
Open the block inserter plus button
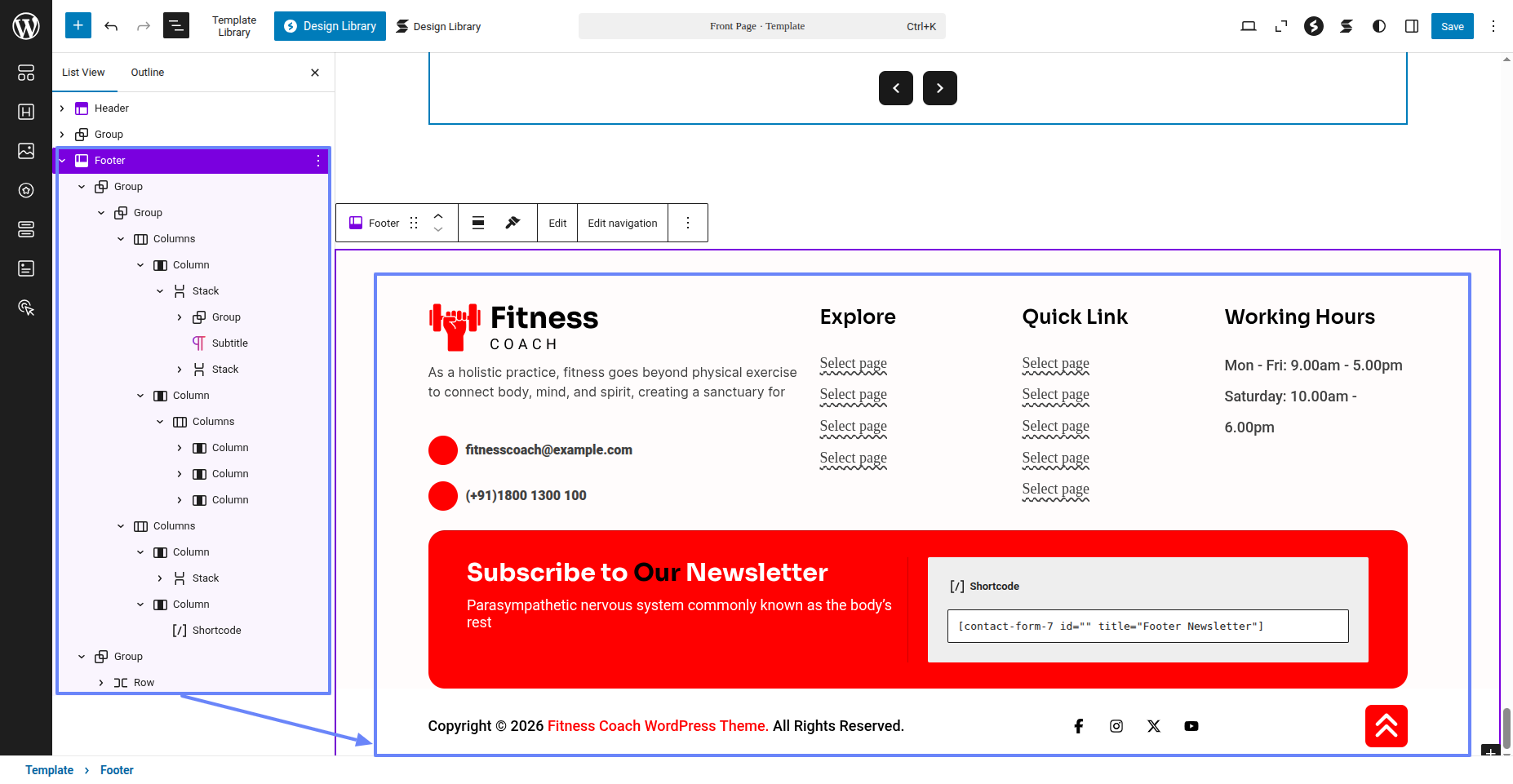[x=78, y=26]
